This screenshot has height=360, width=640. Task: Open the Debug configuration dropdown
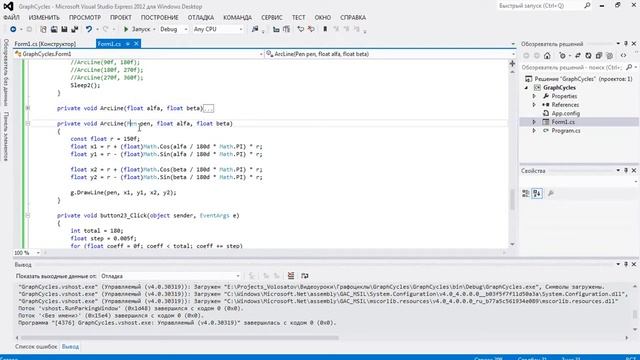[x=173, y=29]
